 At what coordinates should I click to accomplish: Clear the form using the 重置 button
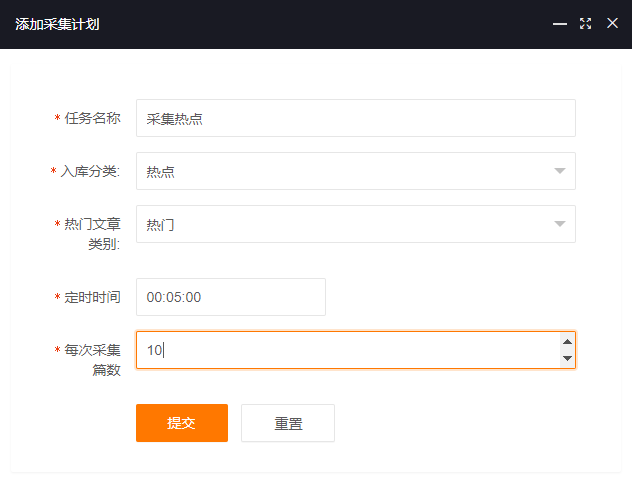tap(288, 423)
